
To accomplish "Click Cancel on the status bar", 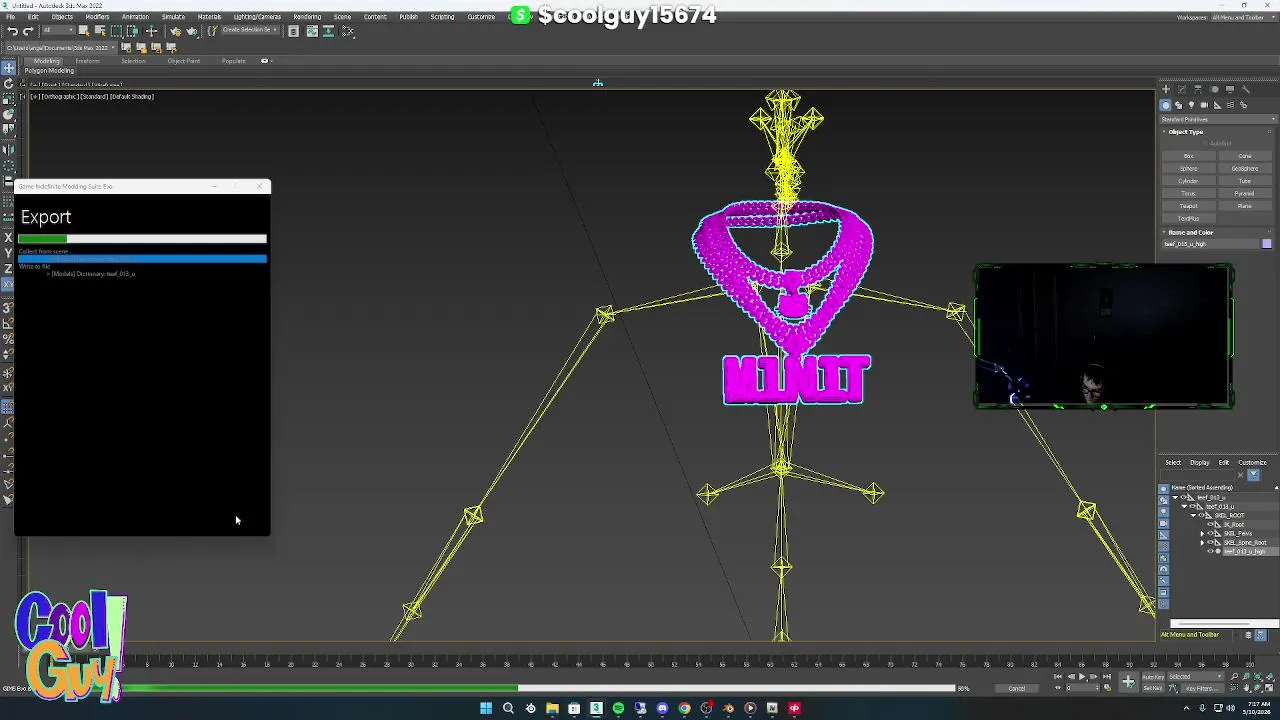I will point(1017,688).
